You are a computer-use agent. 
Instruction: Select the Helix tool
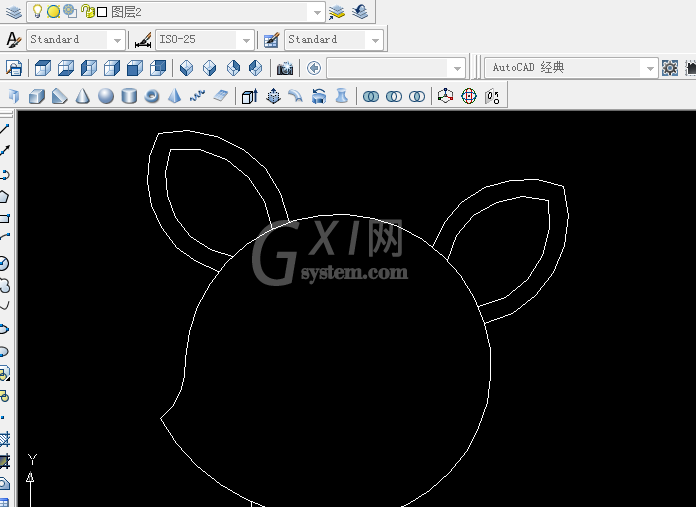coord(198,96)
